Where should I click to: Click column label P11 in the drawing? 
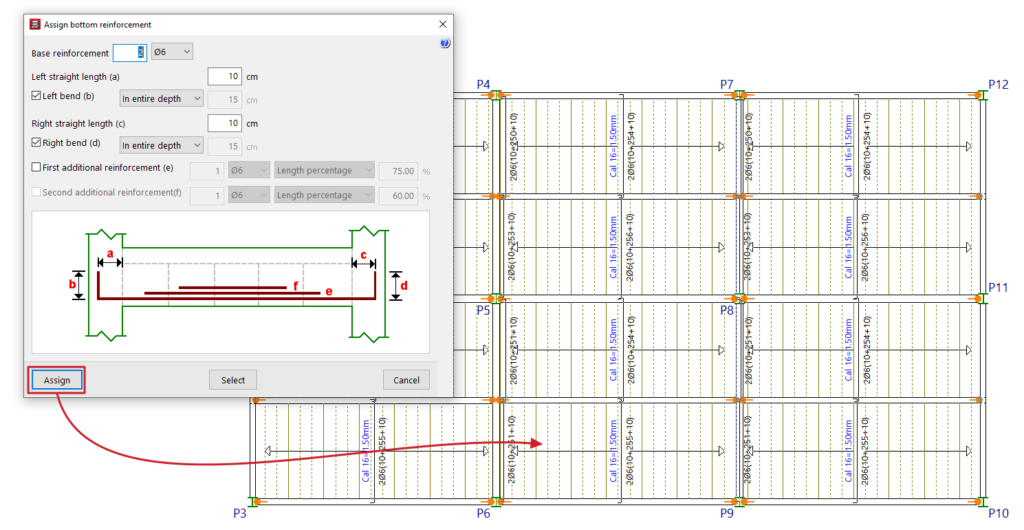998,287
